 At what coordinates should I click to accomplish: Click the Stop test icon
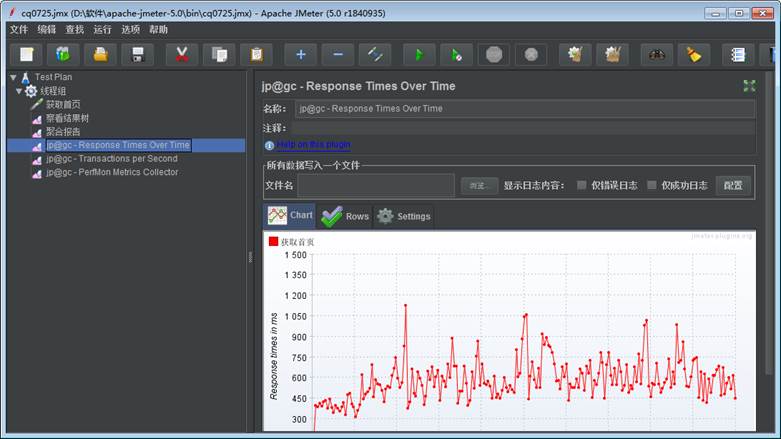point(494,54)
